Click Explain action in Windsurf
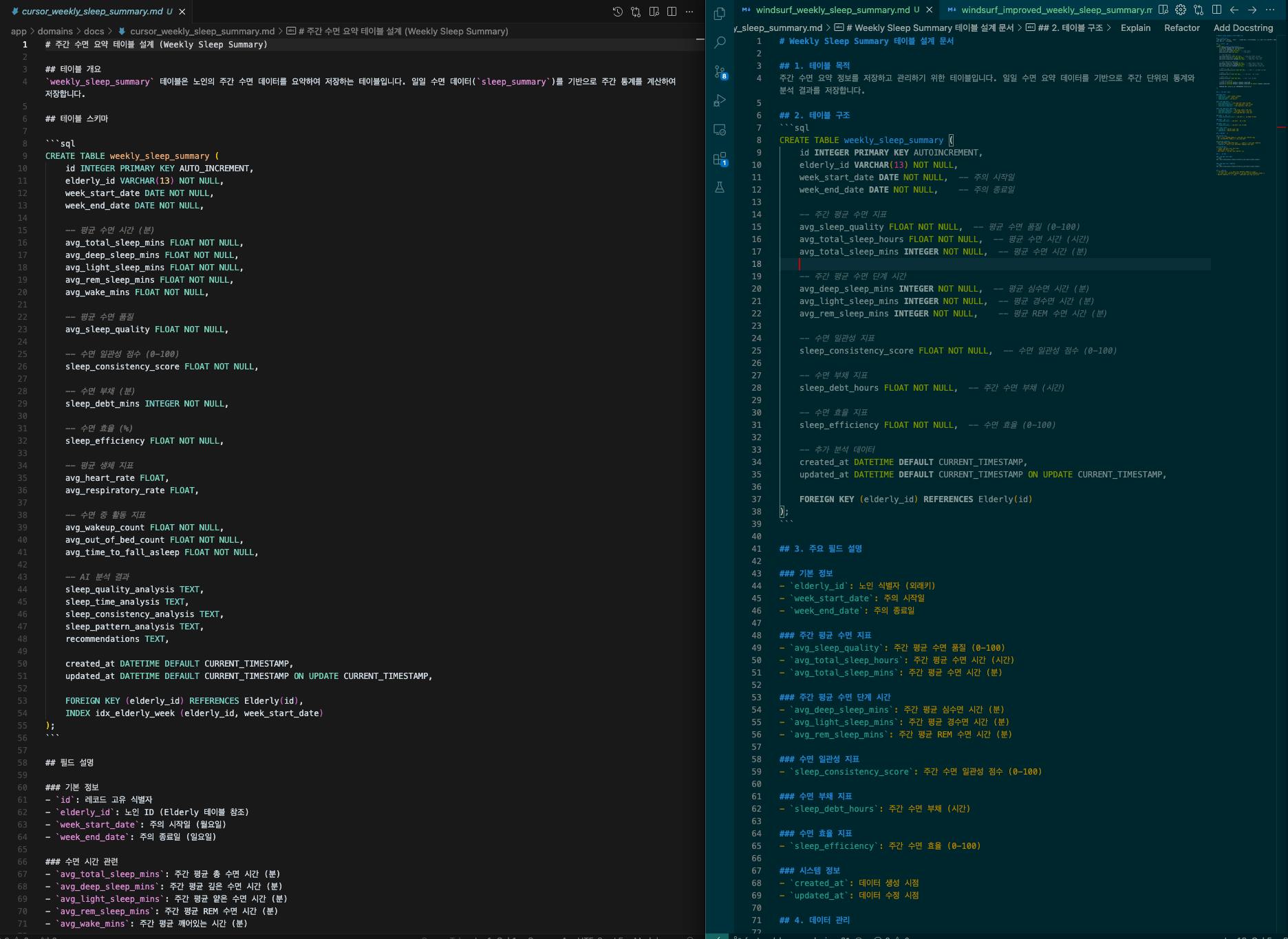Viewport: 1288px width, 939px height. [x=1135, y=28]
